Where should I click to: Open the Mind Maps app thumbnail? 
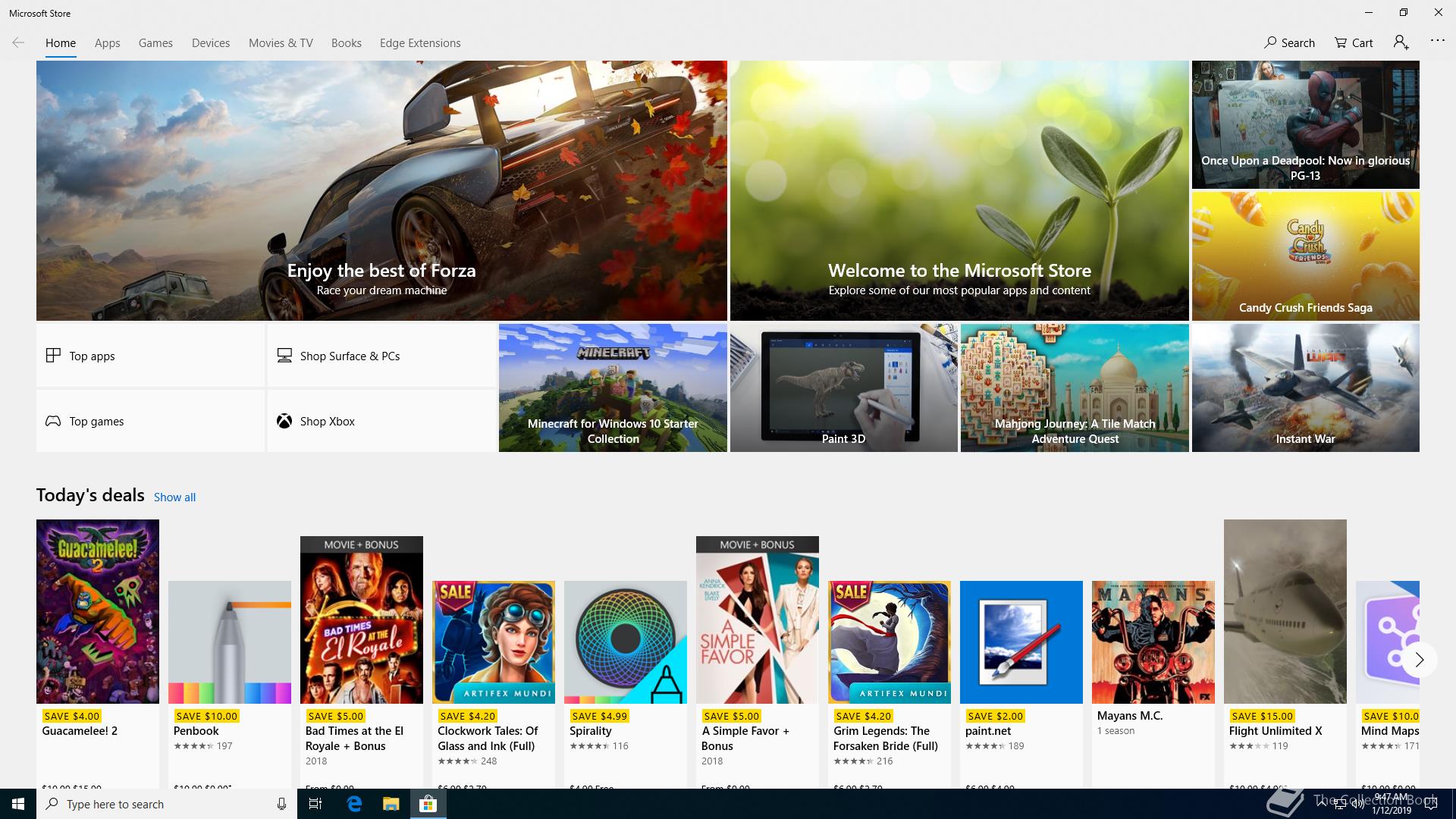1388,642
